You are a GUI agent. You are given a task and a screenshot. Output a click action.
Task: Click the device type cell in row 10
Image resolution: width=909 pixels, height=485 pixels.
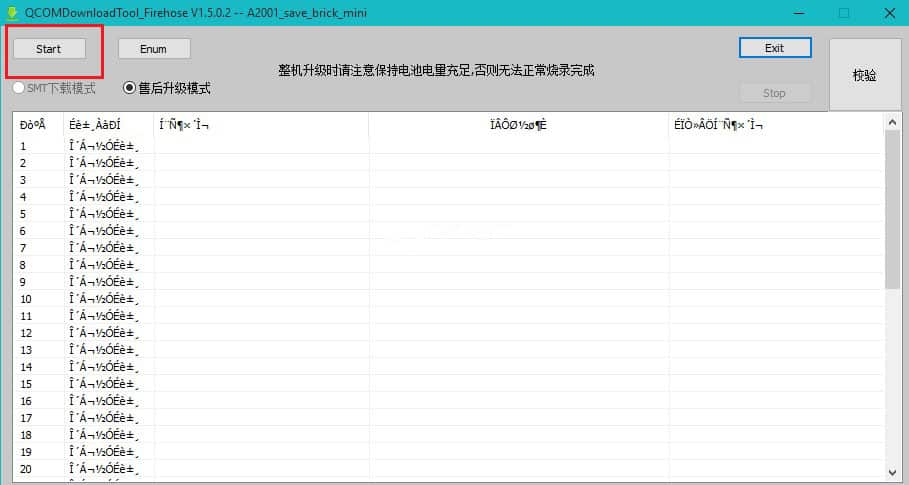(x=108, y=299)
